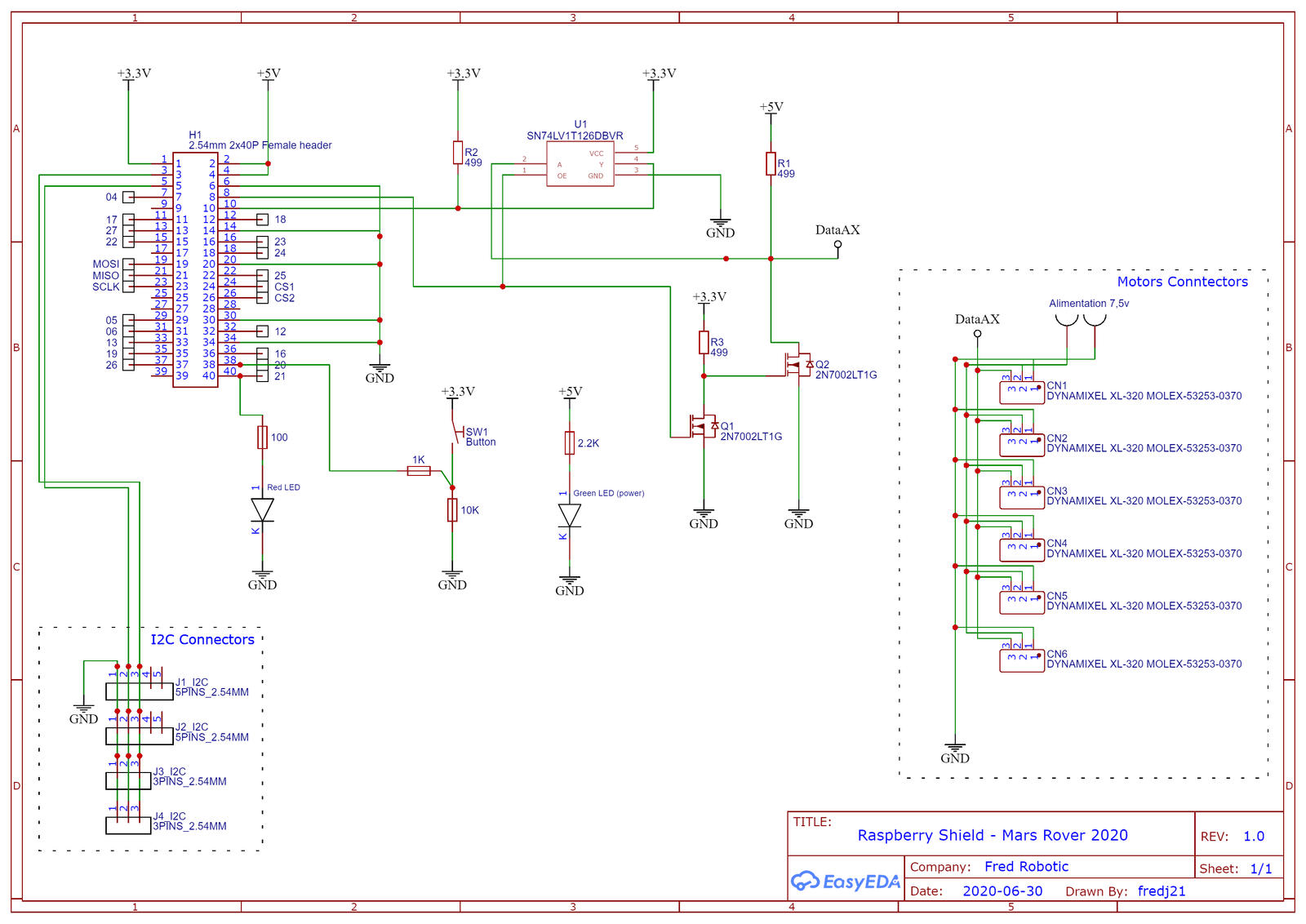Click the Q1 2N7002LT1G transistor symbol

[704, 425]
